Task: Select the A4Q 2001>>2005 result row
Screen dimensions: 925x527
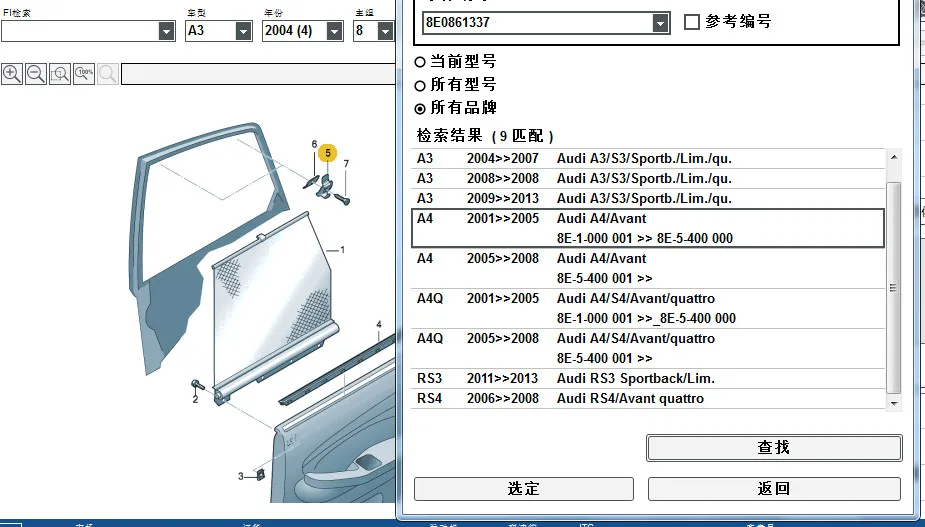Action: [x=648, y=308]
